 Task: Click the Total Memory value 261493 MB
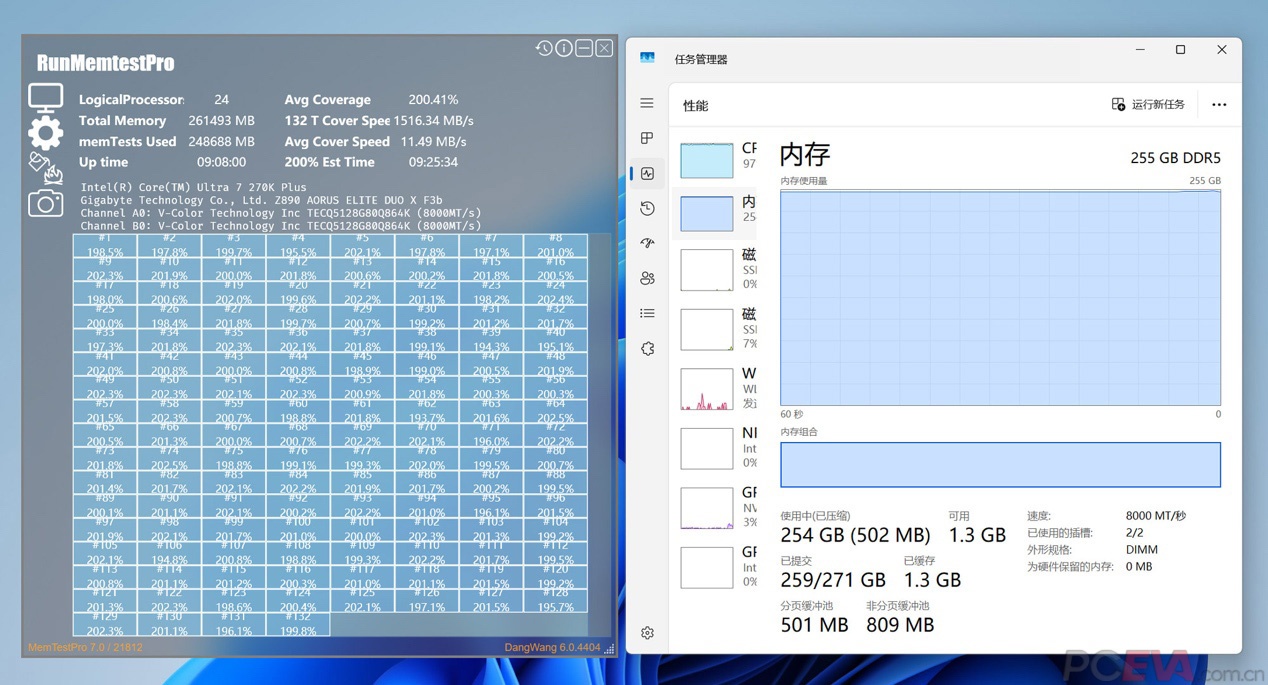tap(221, 120)
